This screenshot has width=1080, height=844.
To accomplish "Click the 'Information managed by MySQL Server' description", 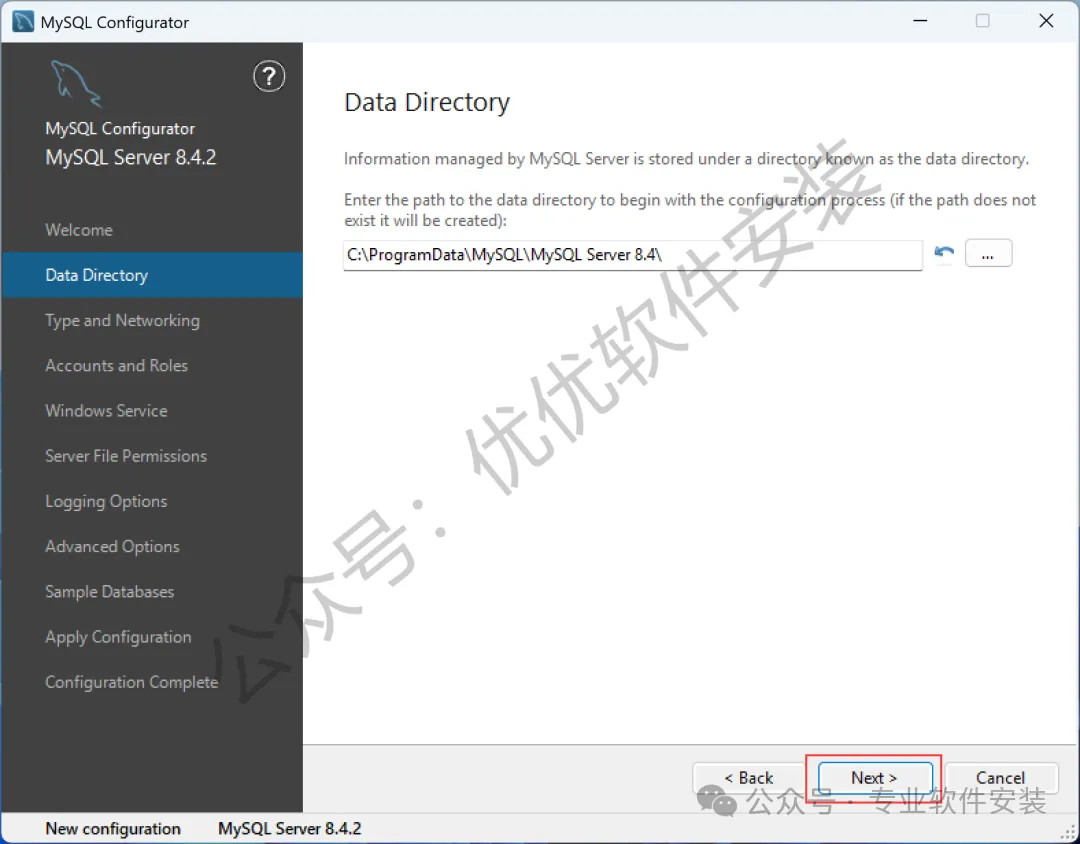I will click(x=686, y=159).
